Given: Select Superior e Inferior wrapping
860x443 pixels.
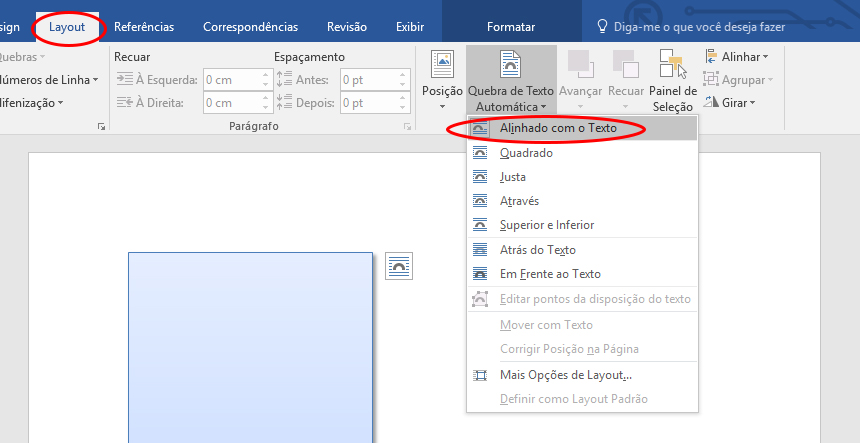Looking at the screenshot, I should click(x=582, y=225).
